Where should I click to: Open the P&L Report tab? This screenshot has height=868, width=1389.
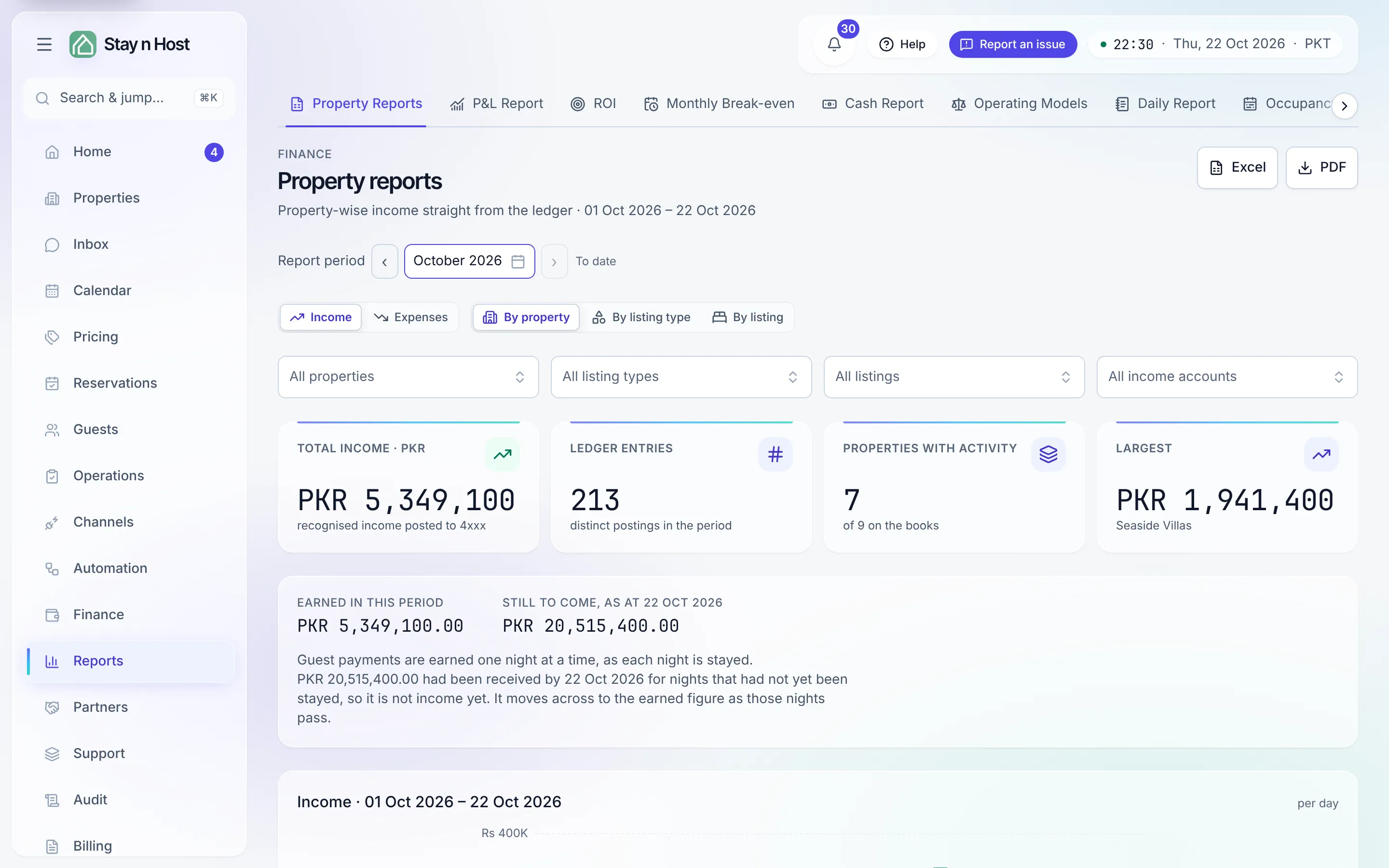pyautogui.click(x=496, y=104)
